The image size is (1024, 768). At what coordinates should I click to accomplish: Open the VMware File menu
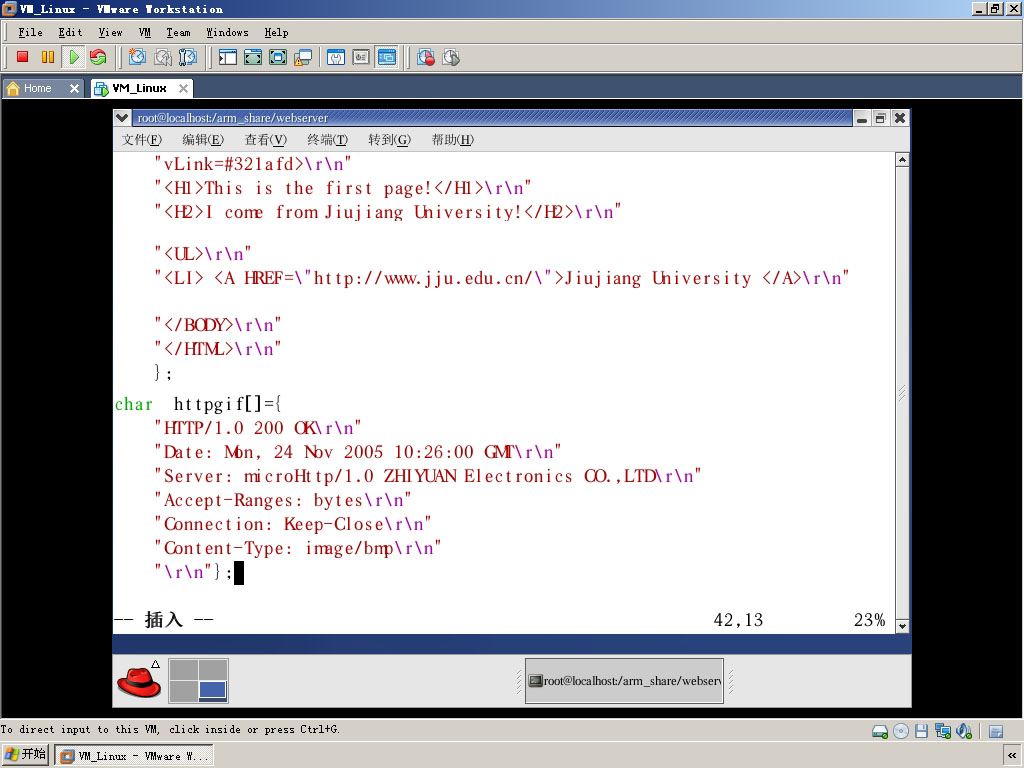point(30,33)
